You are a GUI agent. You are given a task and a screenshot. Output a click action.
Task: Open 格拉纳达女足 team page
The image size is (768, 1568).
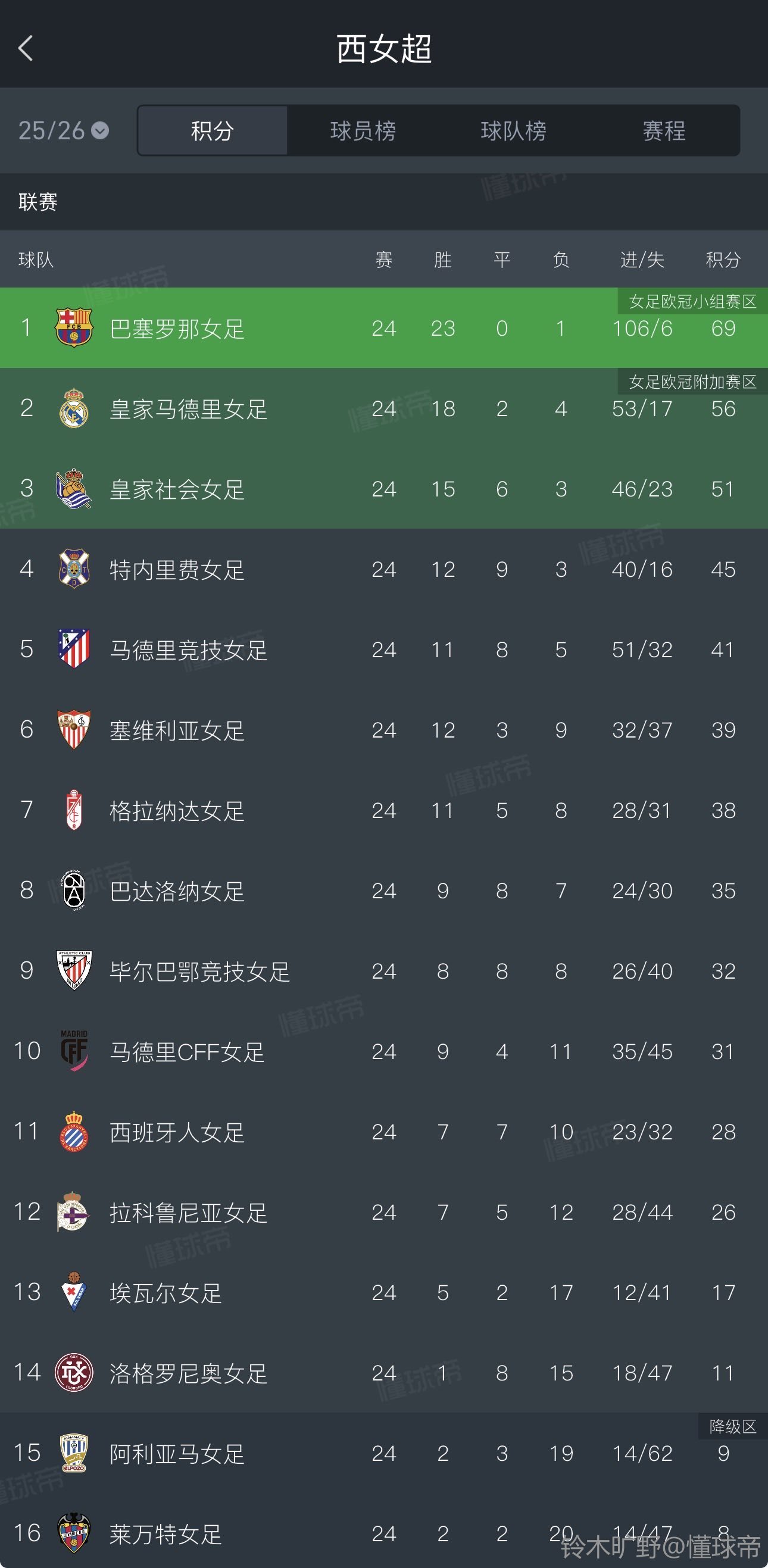pyautogui.click(x=176, y=810)
